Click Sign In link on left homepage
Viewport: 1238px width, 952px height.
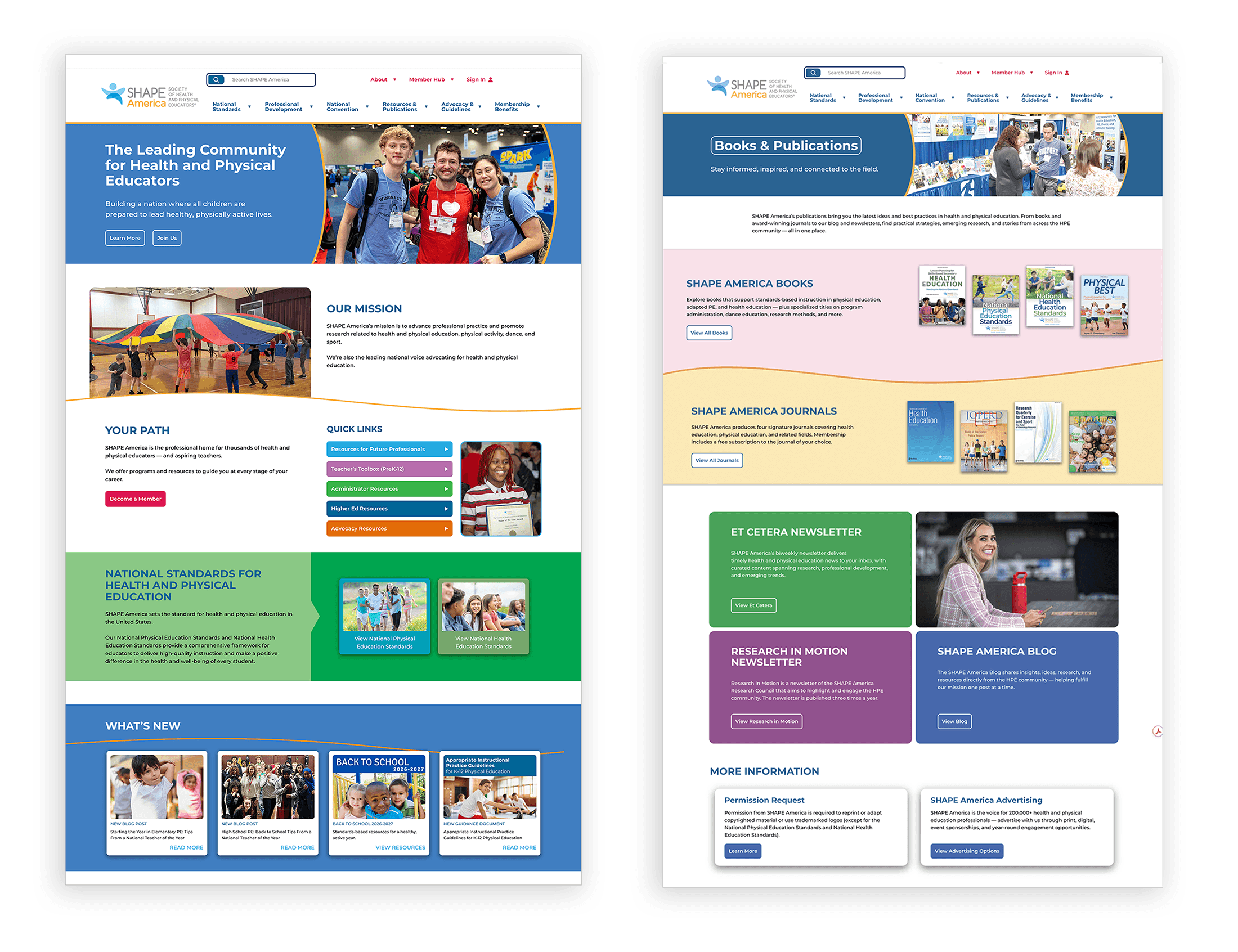click(476, 80)
